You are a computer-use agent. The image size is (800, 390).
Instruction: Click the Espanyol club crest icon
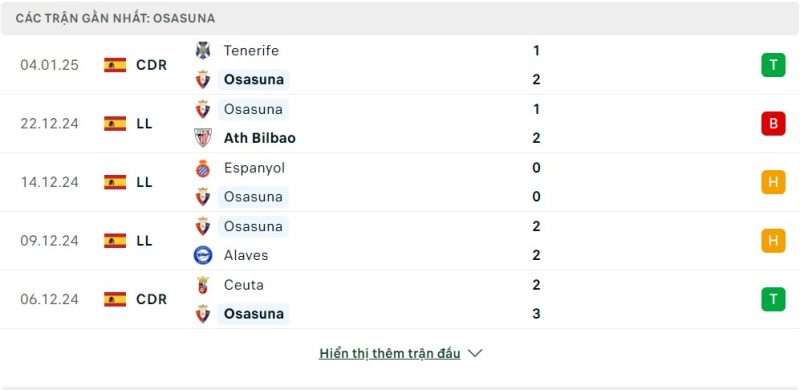point(203,168)
